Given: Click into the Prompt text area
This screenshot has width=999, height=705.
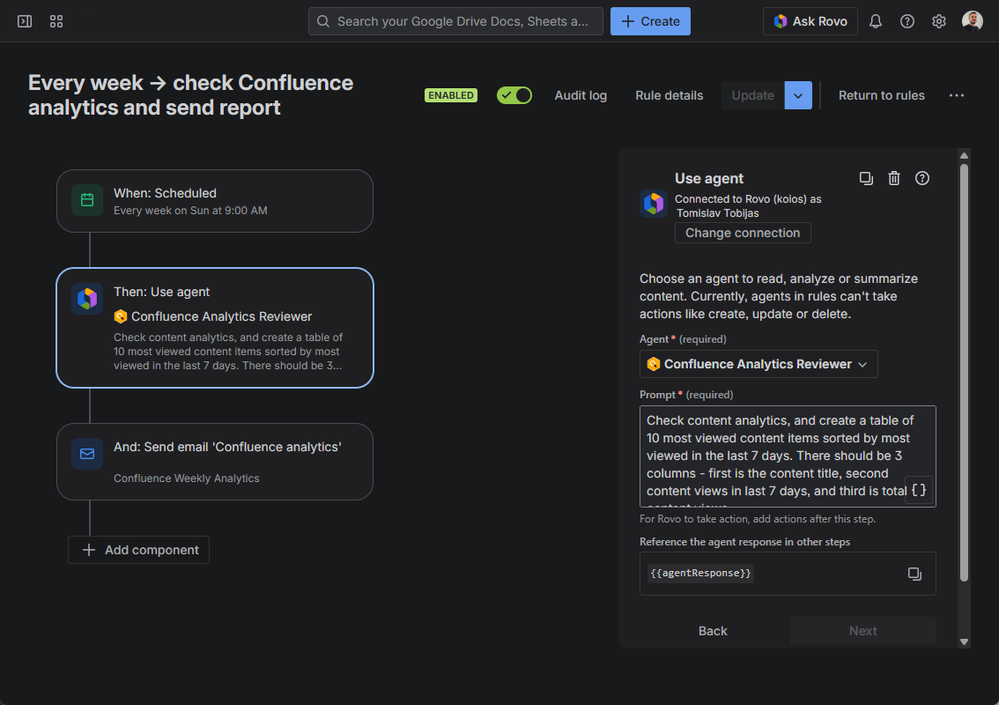Looking at the screenshot, I should (787, 456).
